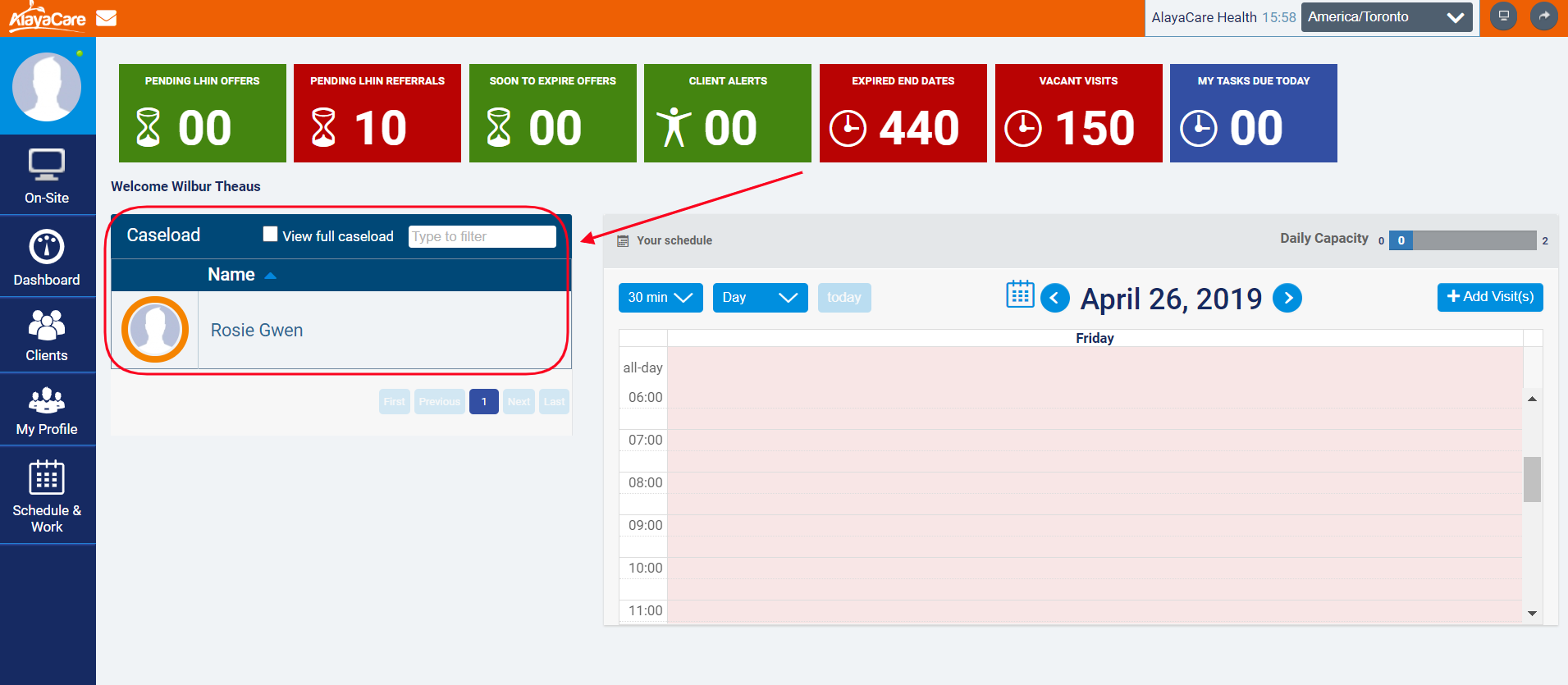Click the Daily Capacity progress bar
Viewport: 1568px width, 685px height.
click(1461, 240)
